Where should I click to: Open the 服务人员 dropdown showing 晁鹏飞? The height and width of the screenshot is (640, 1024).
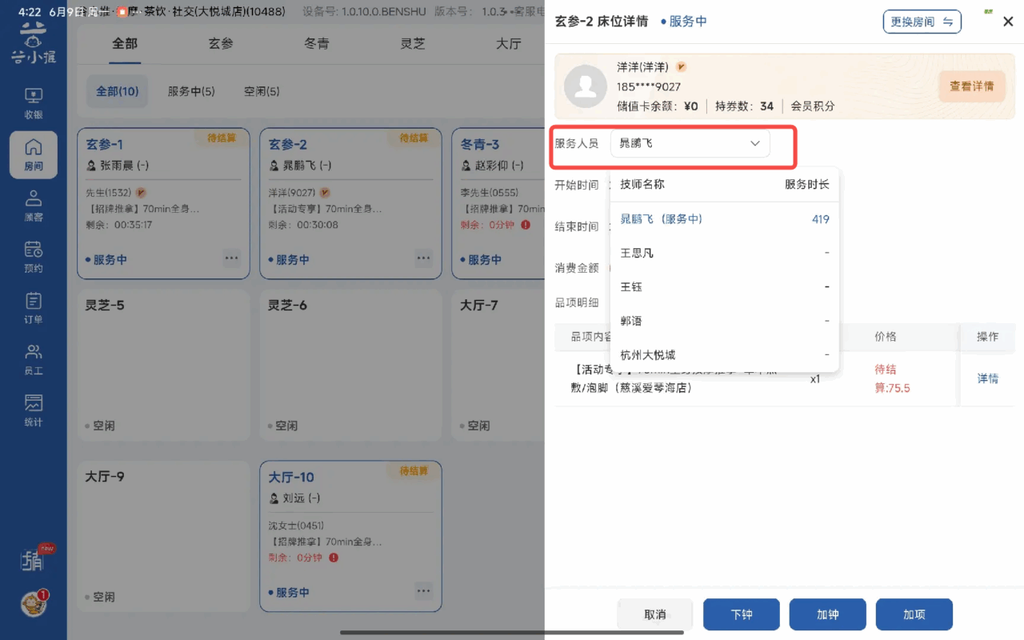point(690,143)
